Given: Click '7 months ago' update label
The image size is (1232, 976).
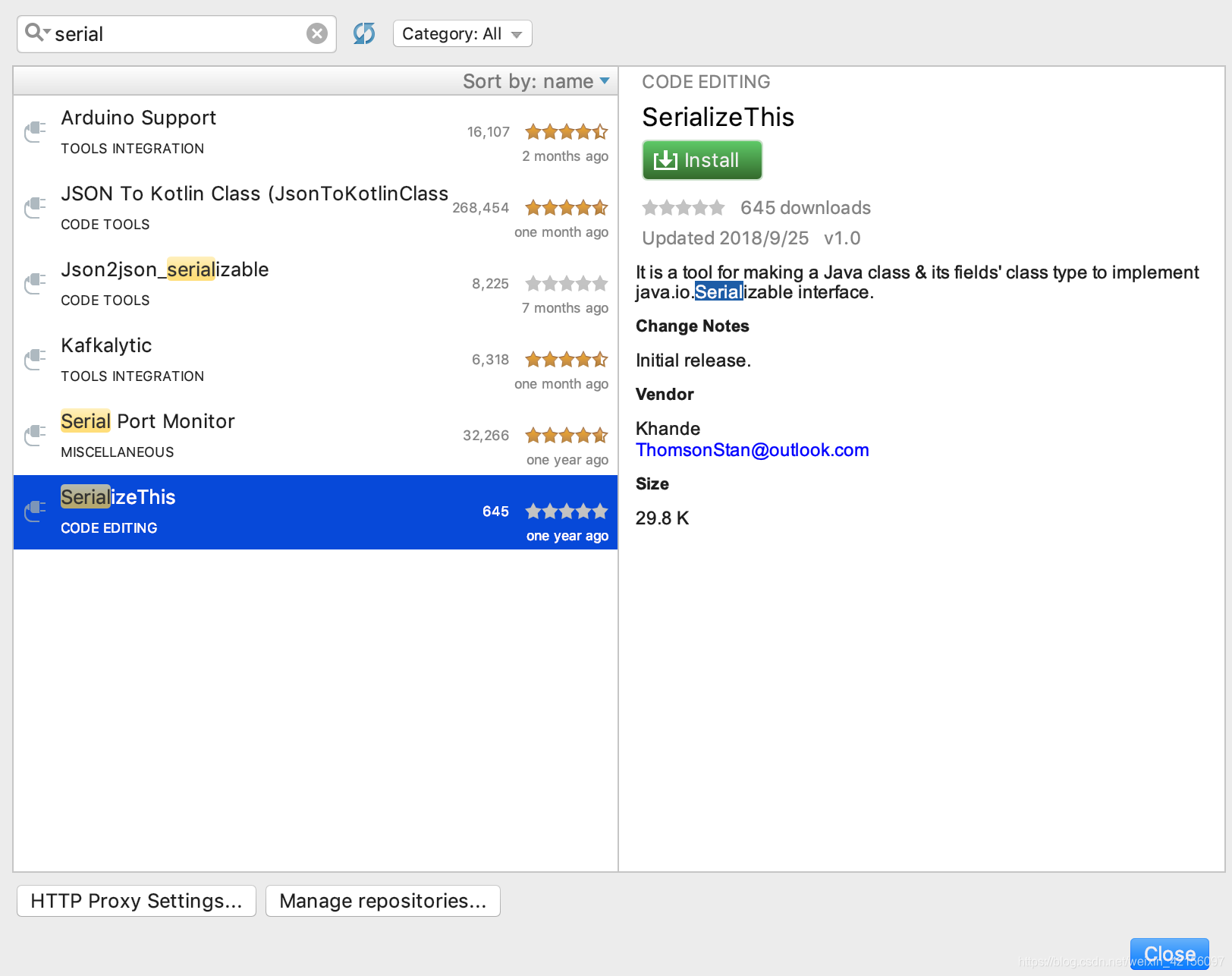Looking at the screenshot, I should (x=565, y=308).
